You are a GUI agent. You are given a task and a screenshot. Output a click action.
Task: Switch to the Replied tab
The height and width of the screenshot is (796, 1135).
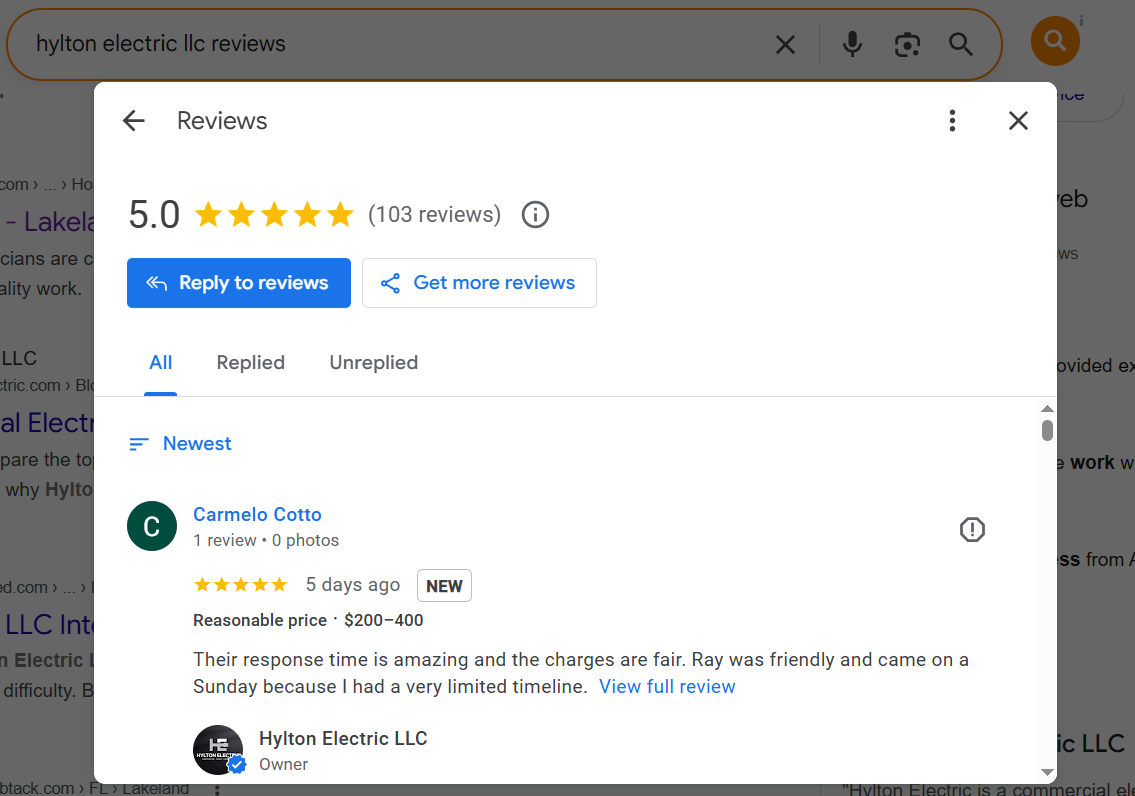pos(250,362)
